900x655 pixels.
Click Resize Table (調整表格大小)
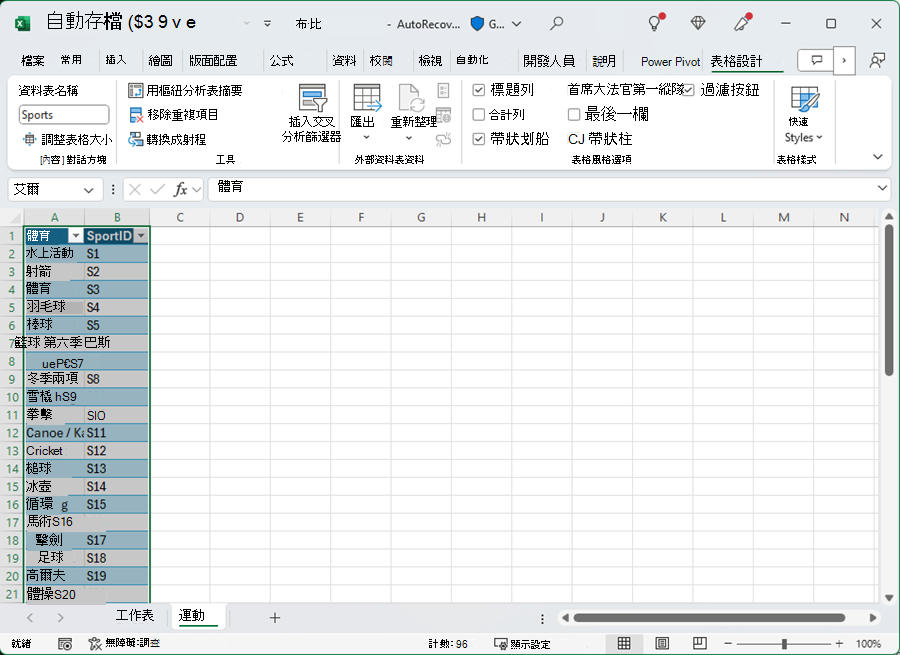pyautogui.click(x=67, y=139)
